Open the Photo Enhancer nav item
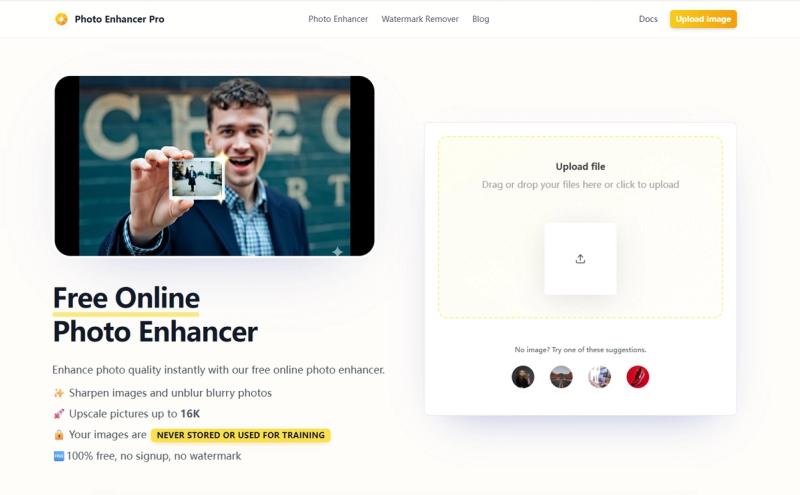This screenshot has height=495, width=800. click(338, 19)
